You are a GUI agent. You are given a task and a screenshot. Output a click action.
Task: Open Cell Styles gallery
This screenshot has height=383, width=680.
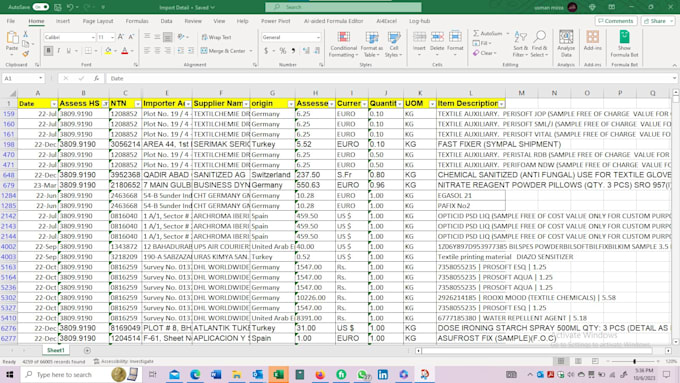click(x=394, y=44)
